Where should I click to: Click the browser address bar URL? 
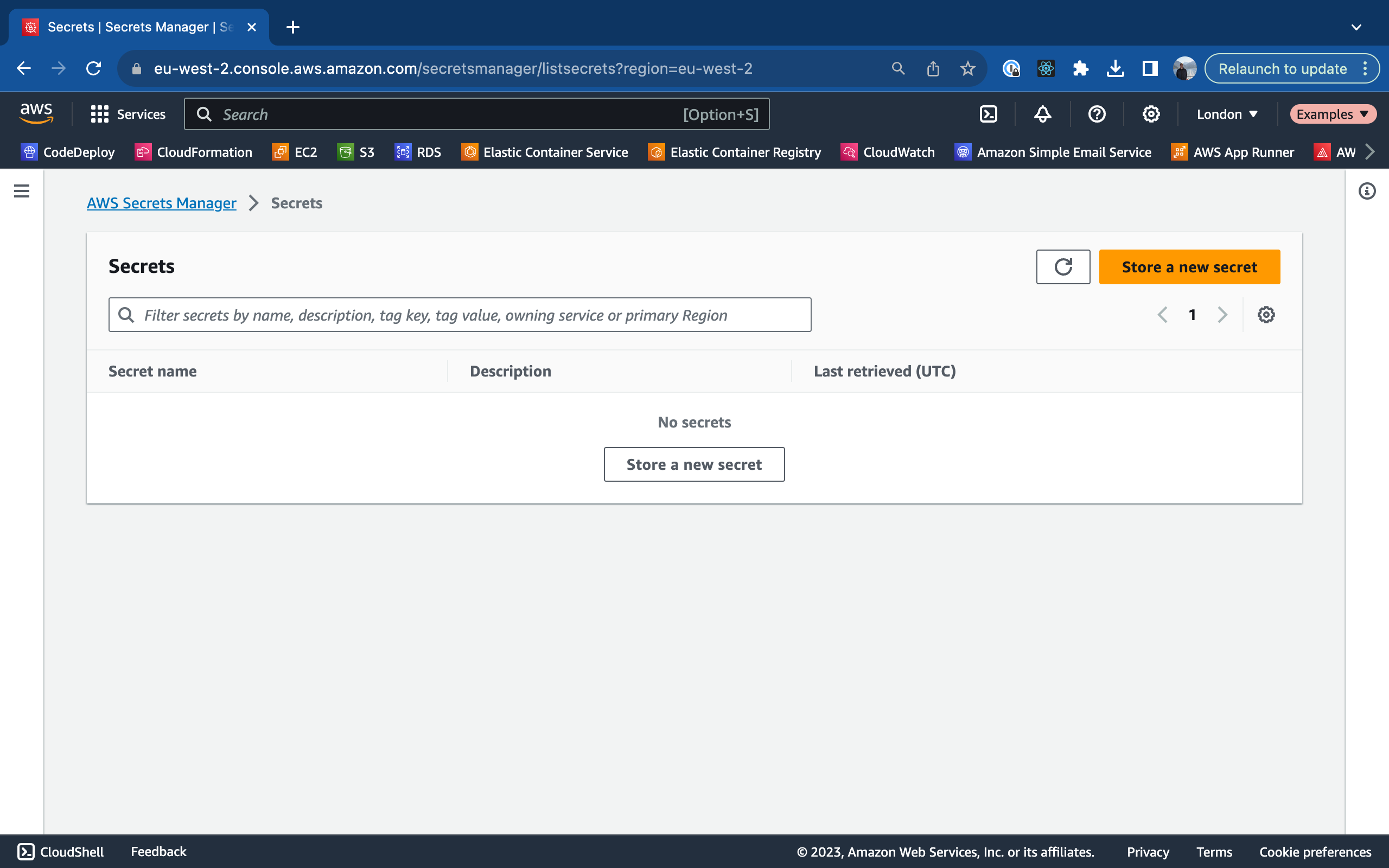tap(453, 68)
